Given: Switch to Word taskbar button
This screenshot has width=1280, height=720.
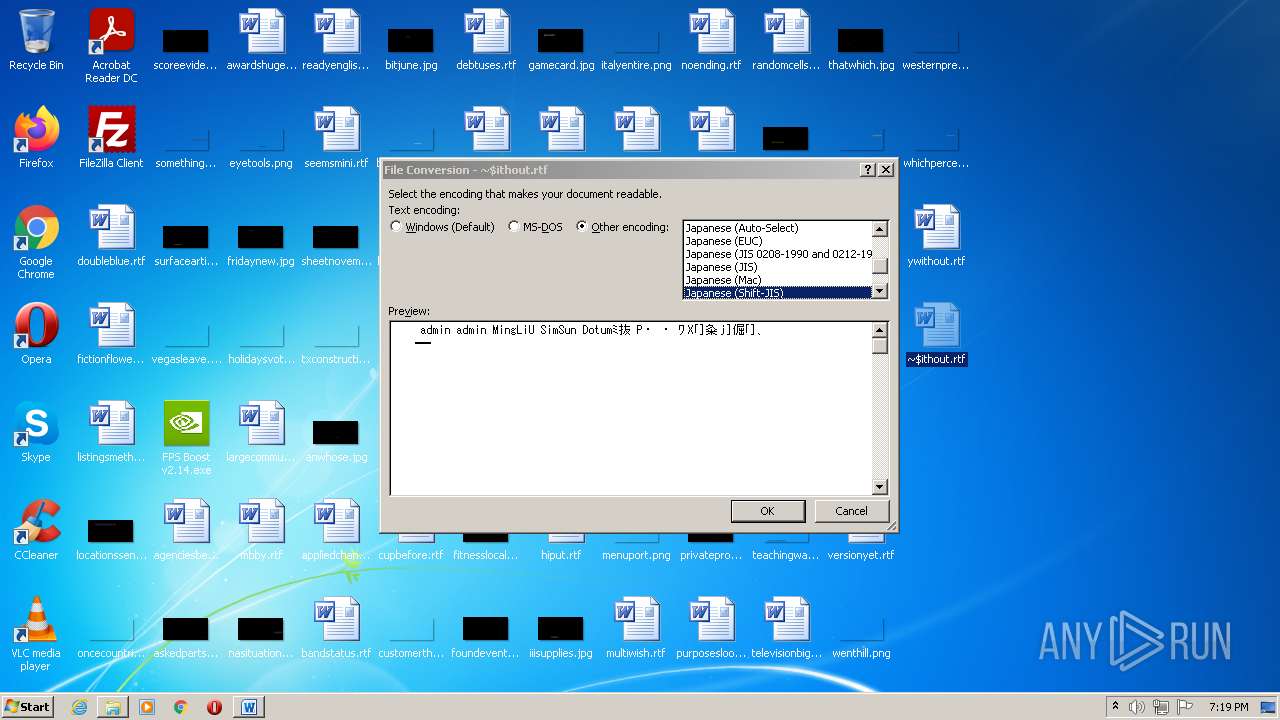Looking at the screenshot, I should click(249, 707).
